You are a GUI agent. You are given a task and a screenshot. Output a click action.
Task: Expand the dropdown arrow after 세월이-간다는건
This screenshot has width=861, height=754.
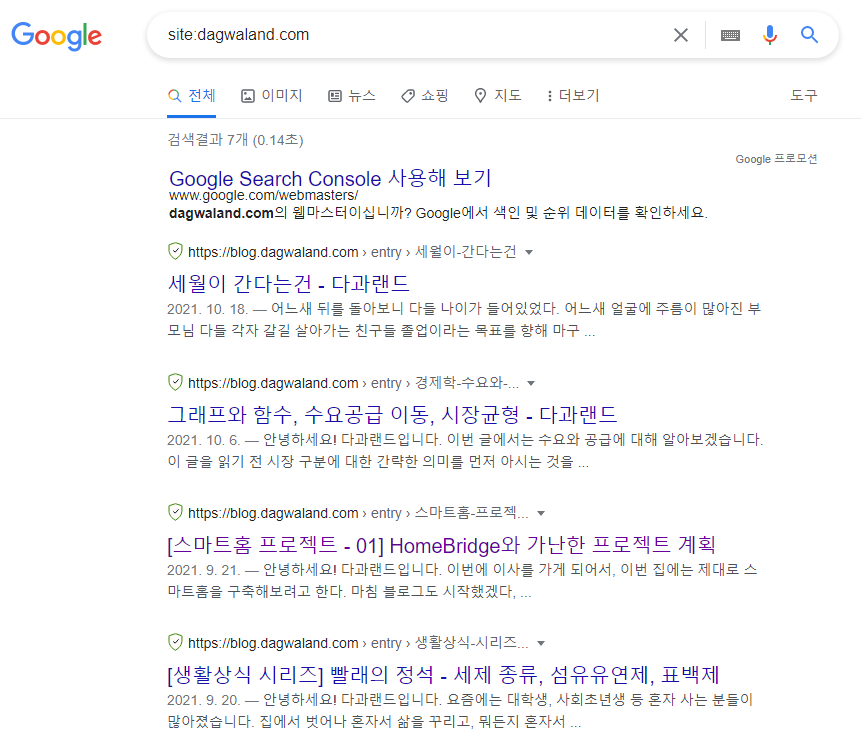click(529, 253)
